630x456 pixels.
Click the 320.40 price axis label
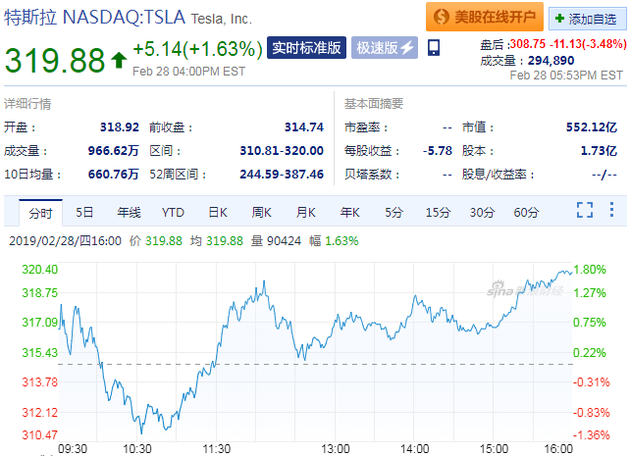[40, 269]
